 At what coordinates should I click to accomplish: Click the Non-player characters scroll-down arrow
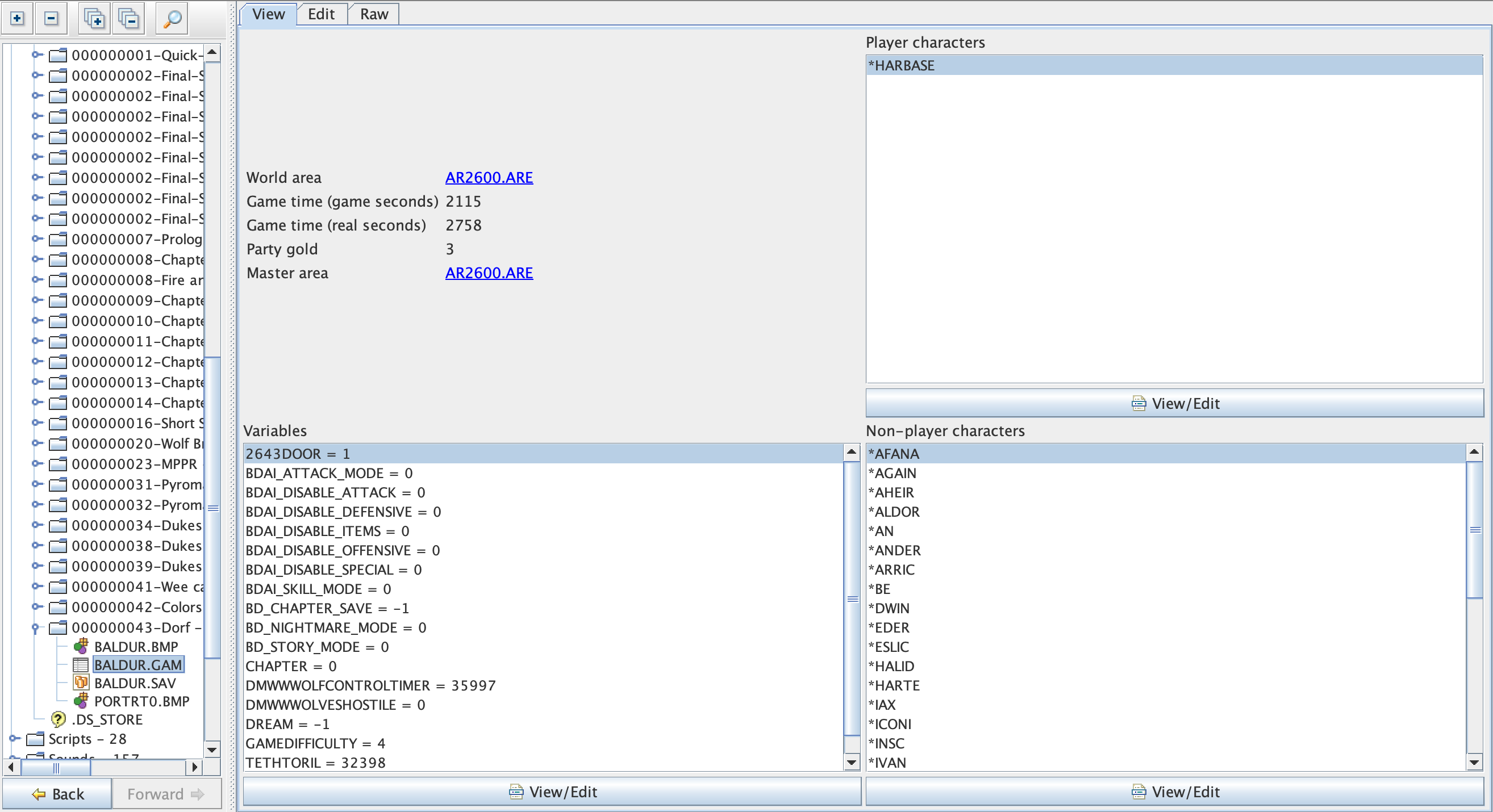tap(1474, 762)
